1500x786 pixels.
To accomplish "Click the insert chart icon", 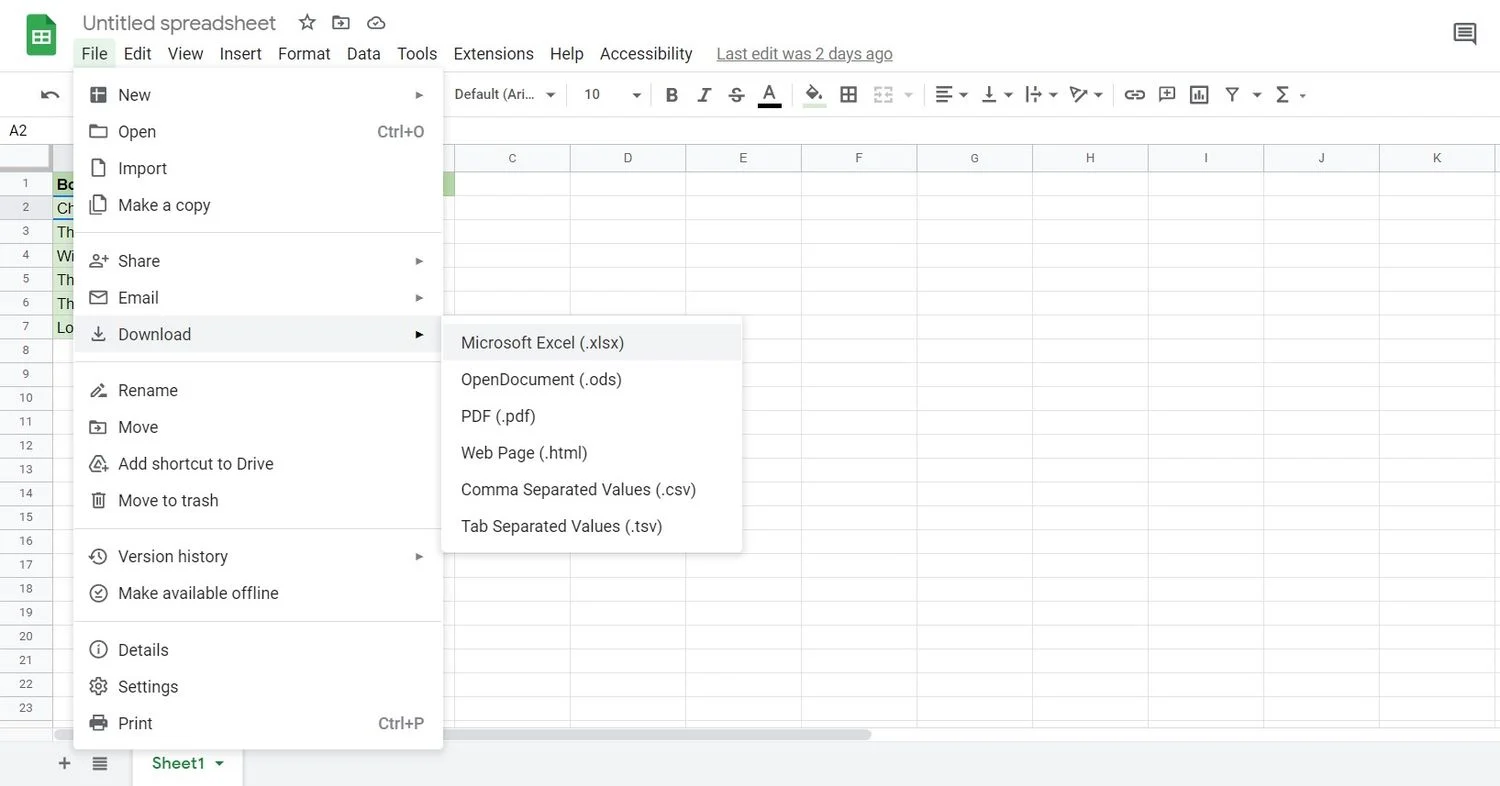I will click(x=1199, y=95).
